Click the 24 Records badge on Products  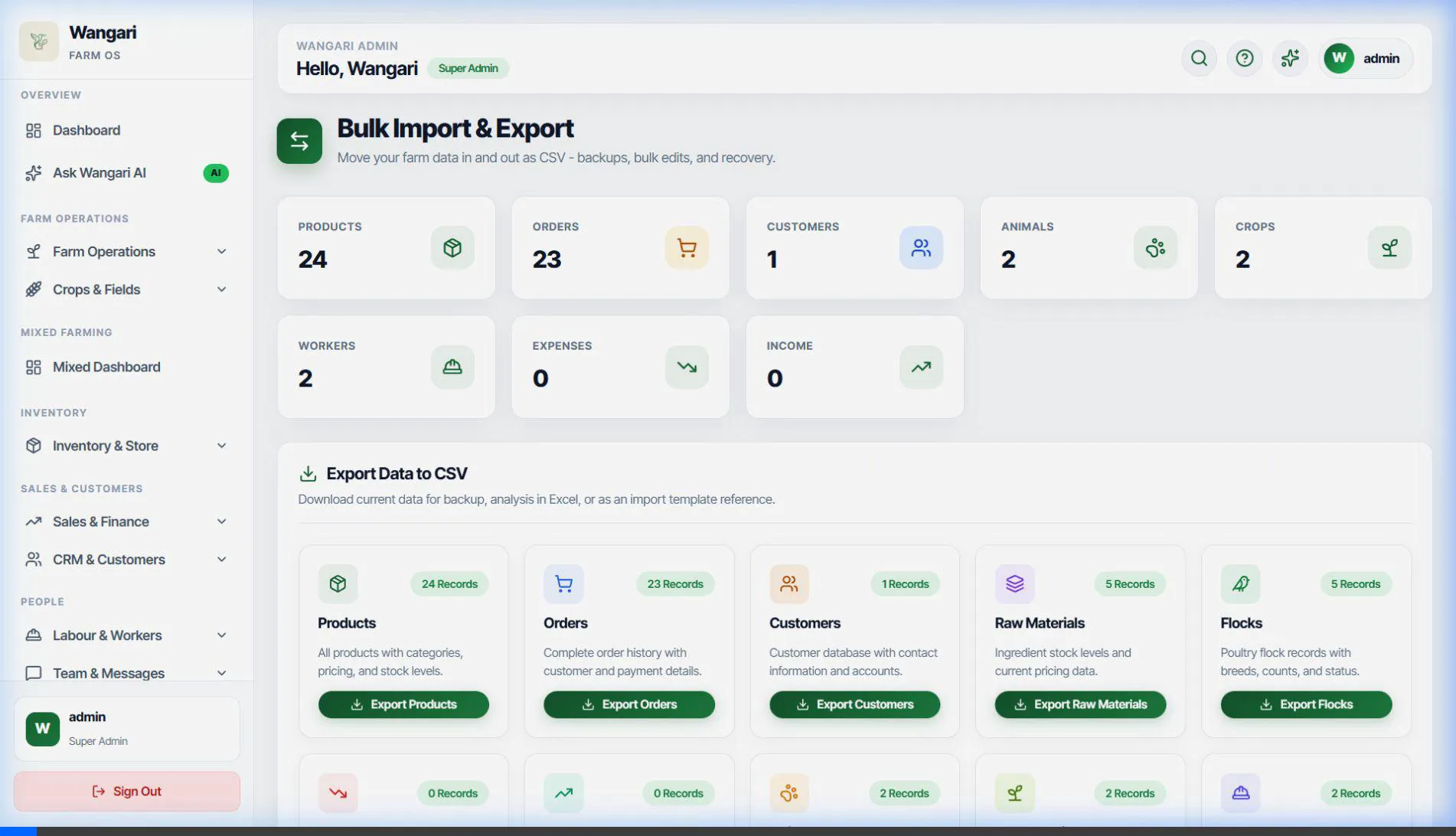click(x=449, y=584)
